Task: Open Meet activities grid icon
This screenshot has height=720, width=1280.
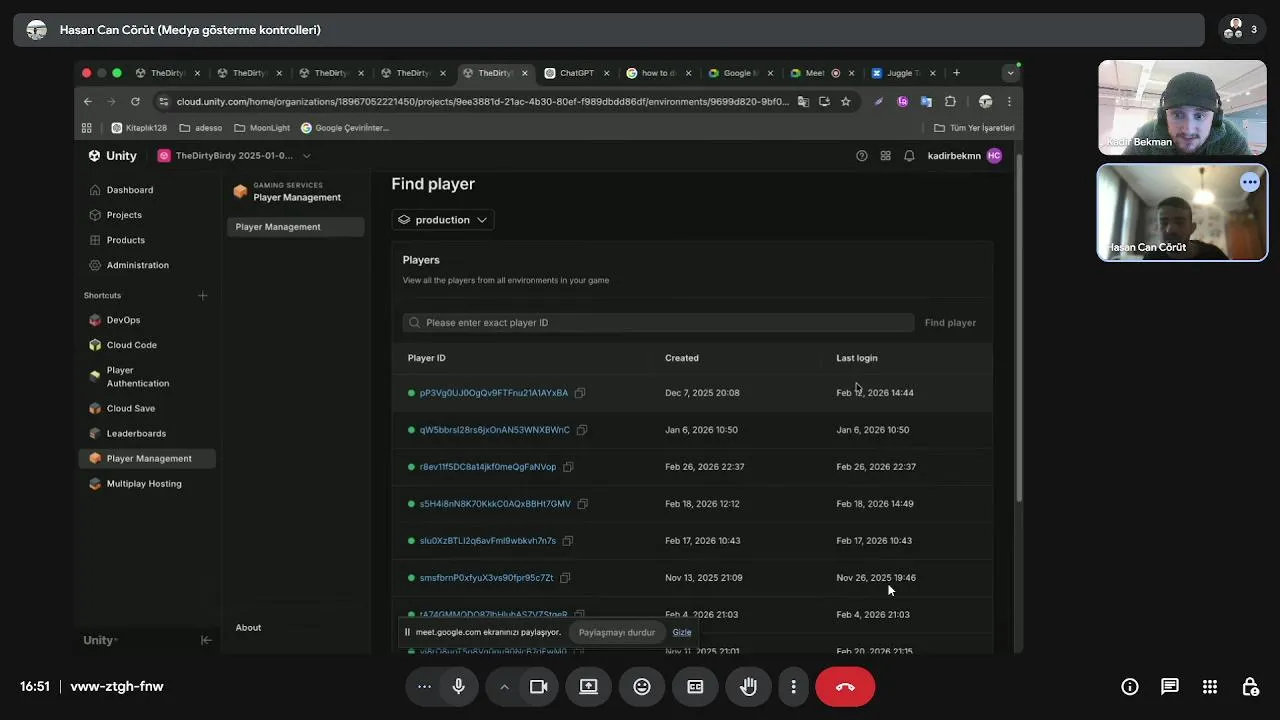Action: 1210,686
